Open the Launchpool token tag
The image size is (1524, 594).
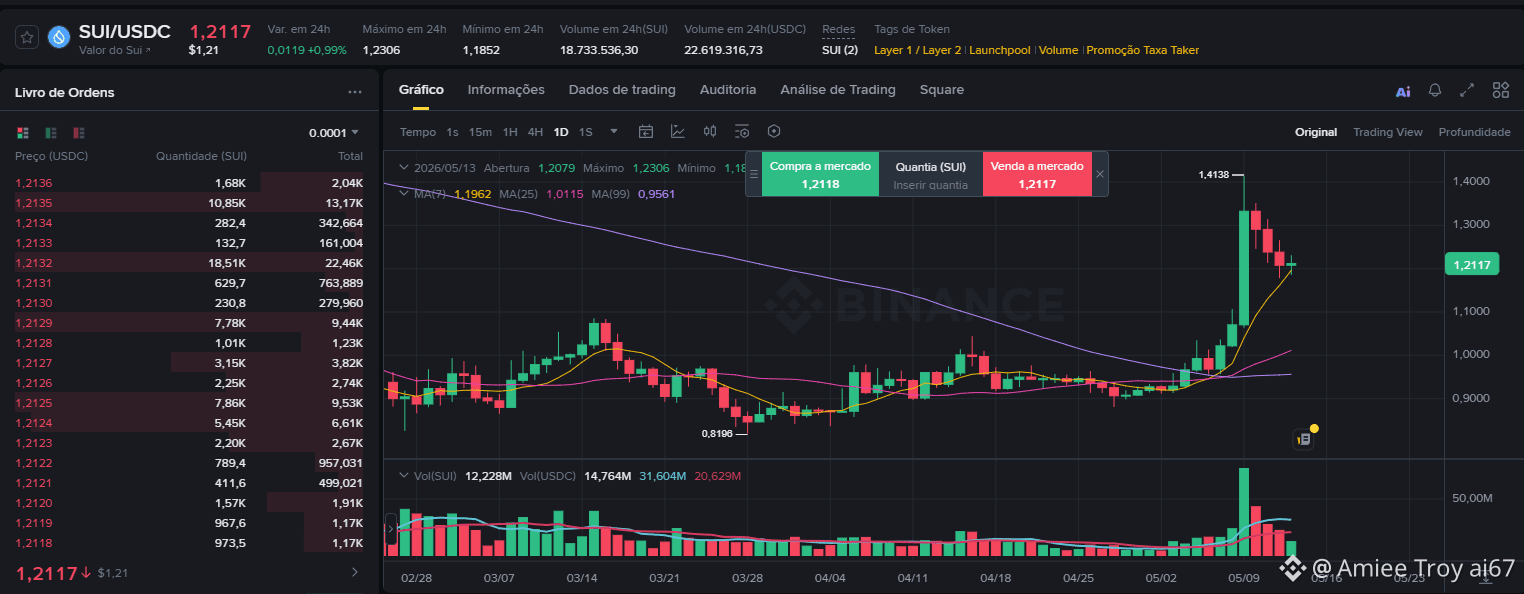[1000, 50]
